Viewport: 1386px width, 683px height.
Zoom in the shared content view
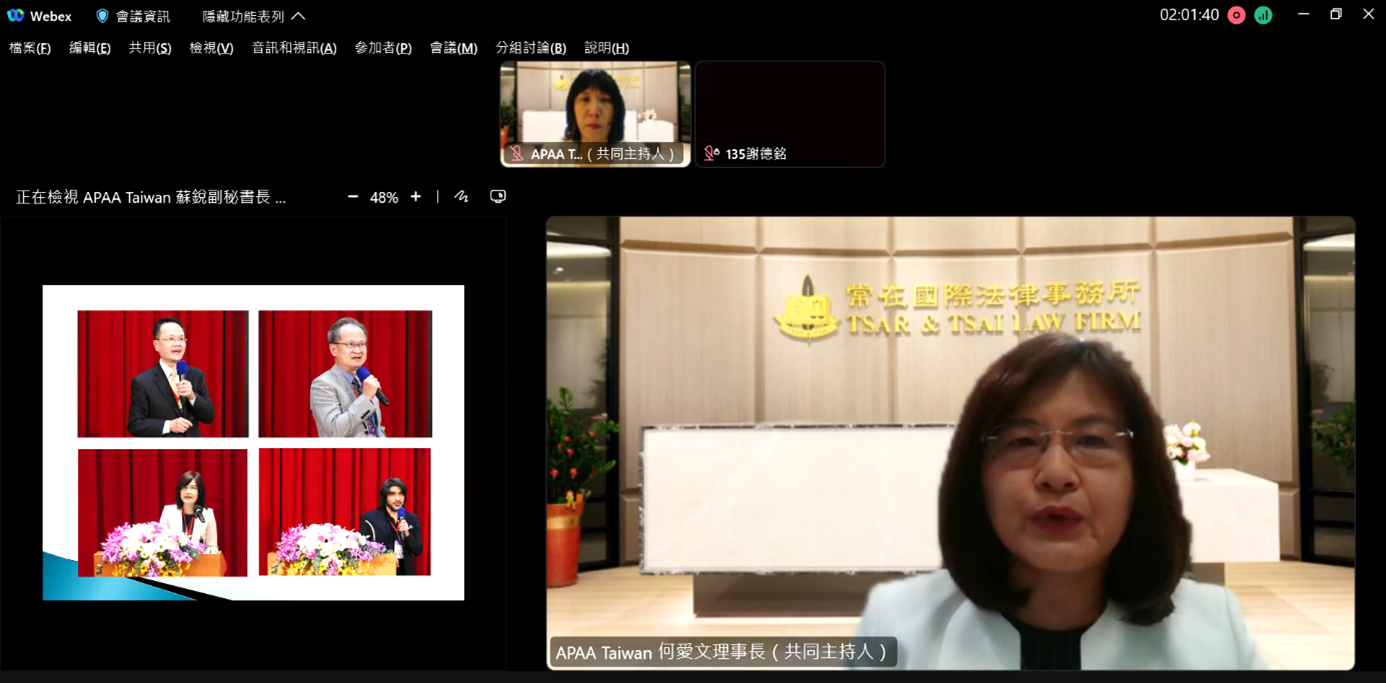416,197
